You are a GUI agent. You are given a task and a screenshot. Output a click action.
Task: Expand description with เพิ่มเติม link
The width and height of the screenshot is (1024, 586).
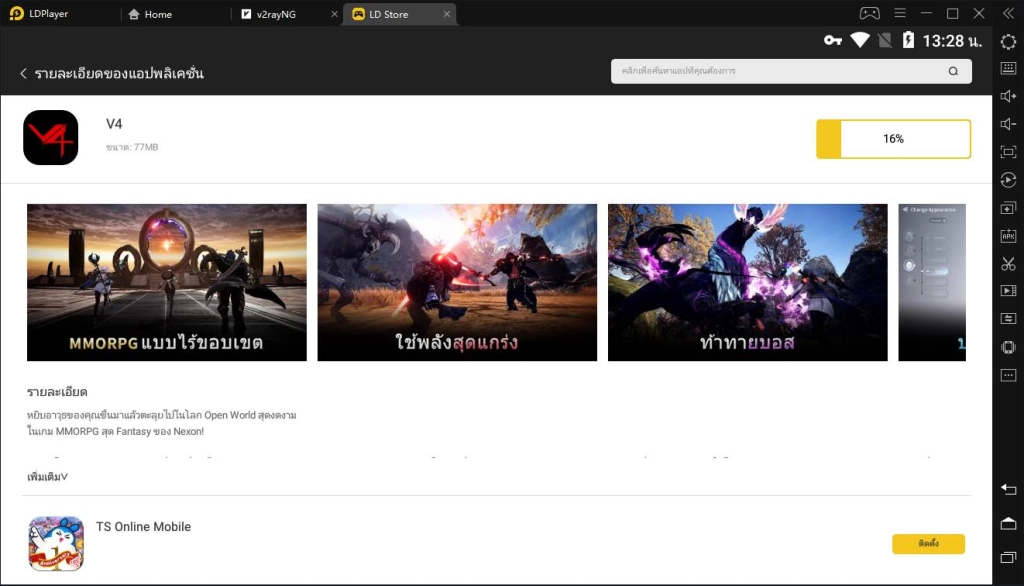point(47,476)
